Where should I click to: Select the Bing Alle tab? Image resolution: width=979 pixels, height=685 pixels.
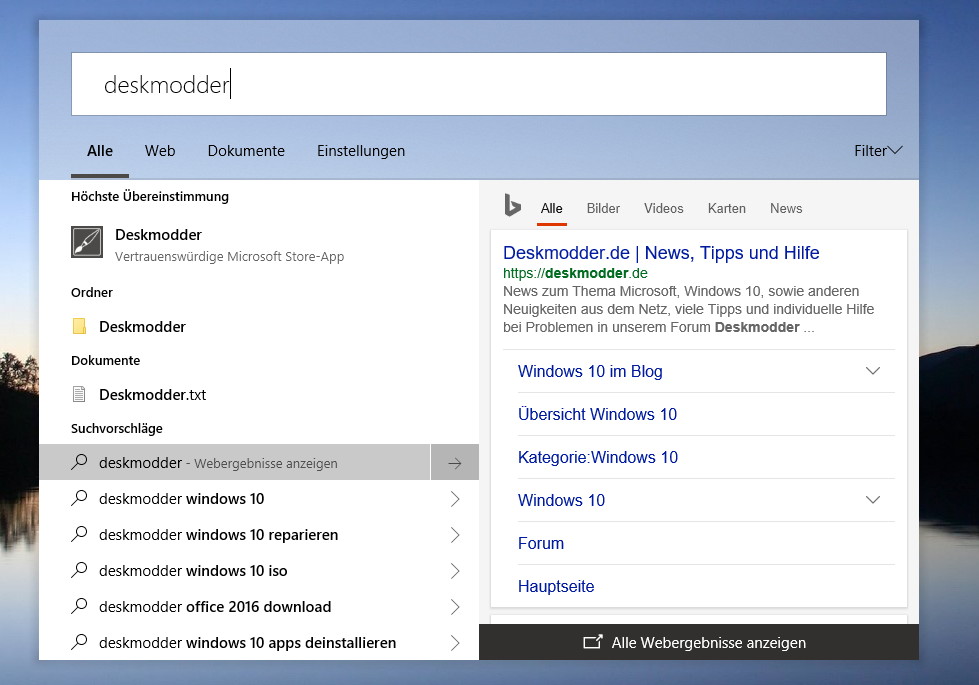coord(551,209)
